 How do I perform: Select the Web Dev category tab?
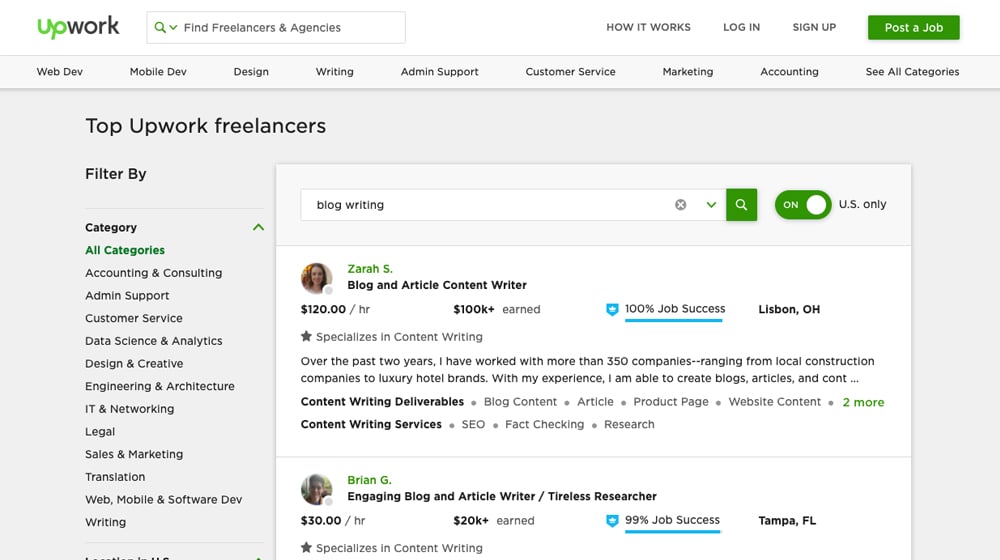click(x=59, y=71)
